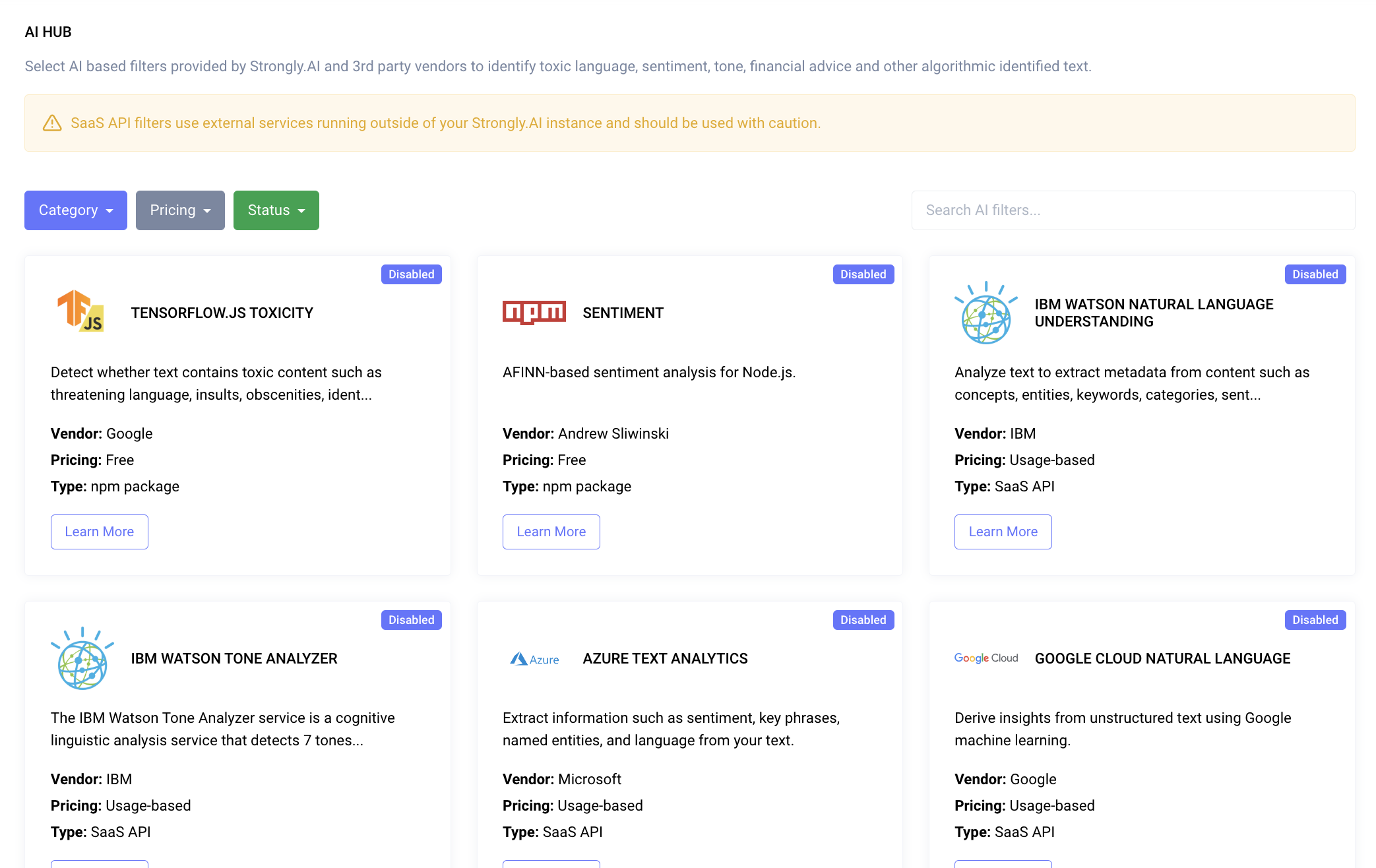Click 'Extract information such as sentiment' description

pyautogui.click(x=672, y=729)
